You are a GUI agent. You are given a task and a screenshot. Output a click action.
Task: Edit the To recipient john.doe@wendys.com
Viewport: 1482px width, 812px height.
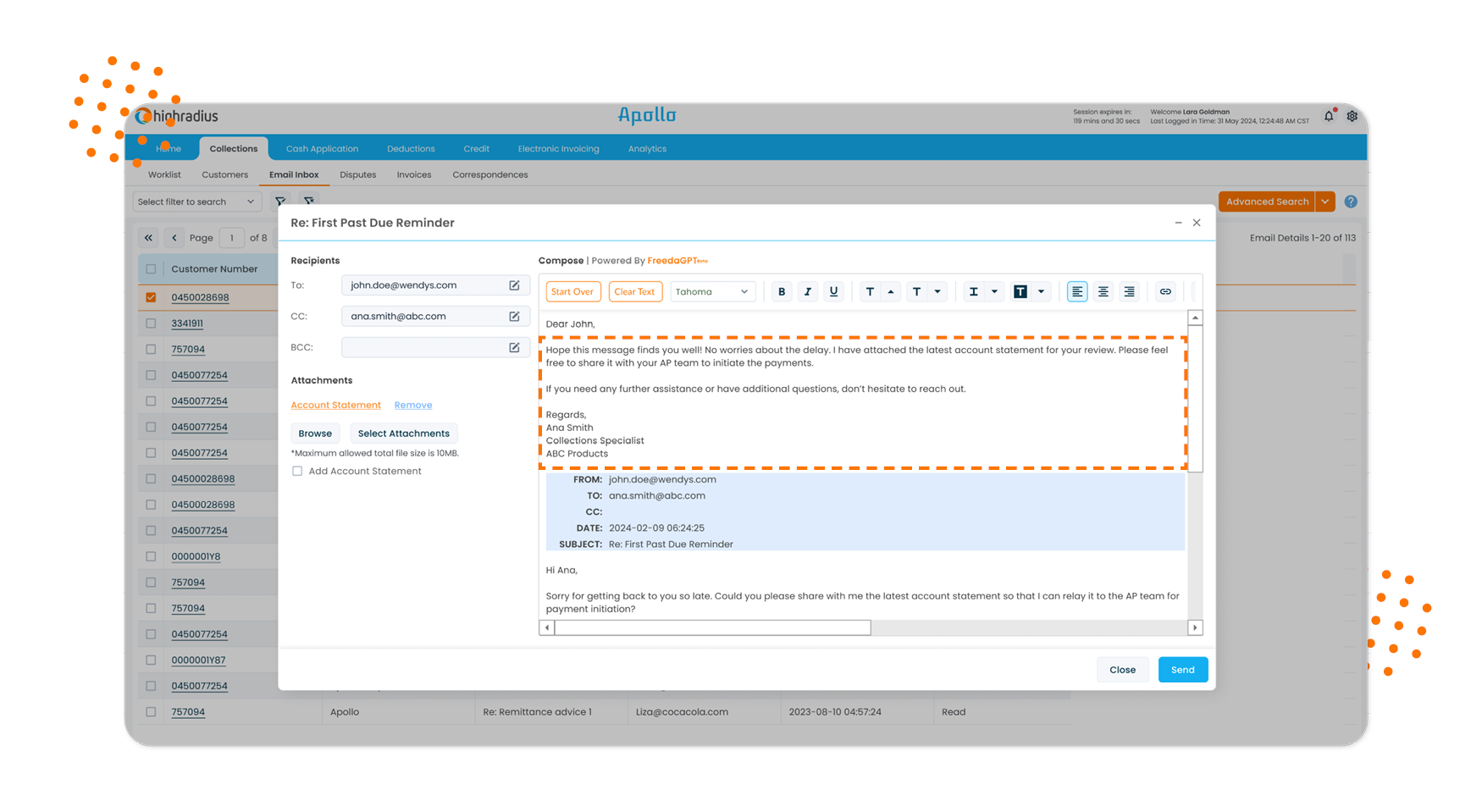(514, 285)
